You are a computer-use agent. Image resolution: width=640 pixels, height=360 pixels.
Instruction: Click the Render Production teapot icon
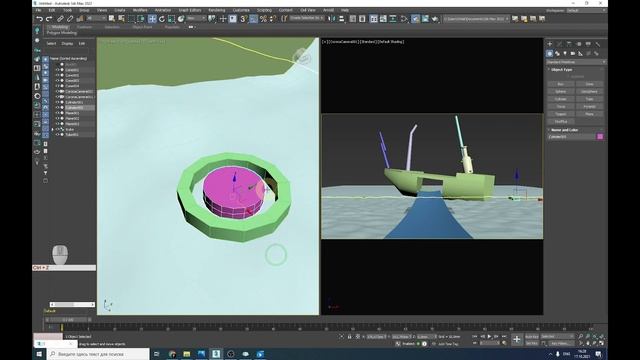tap(435, 19)
